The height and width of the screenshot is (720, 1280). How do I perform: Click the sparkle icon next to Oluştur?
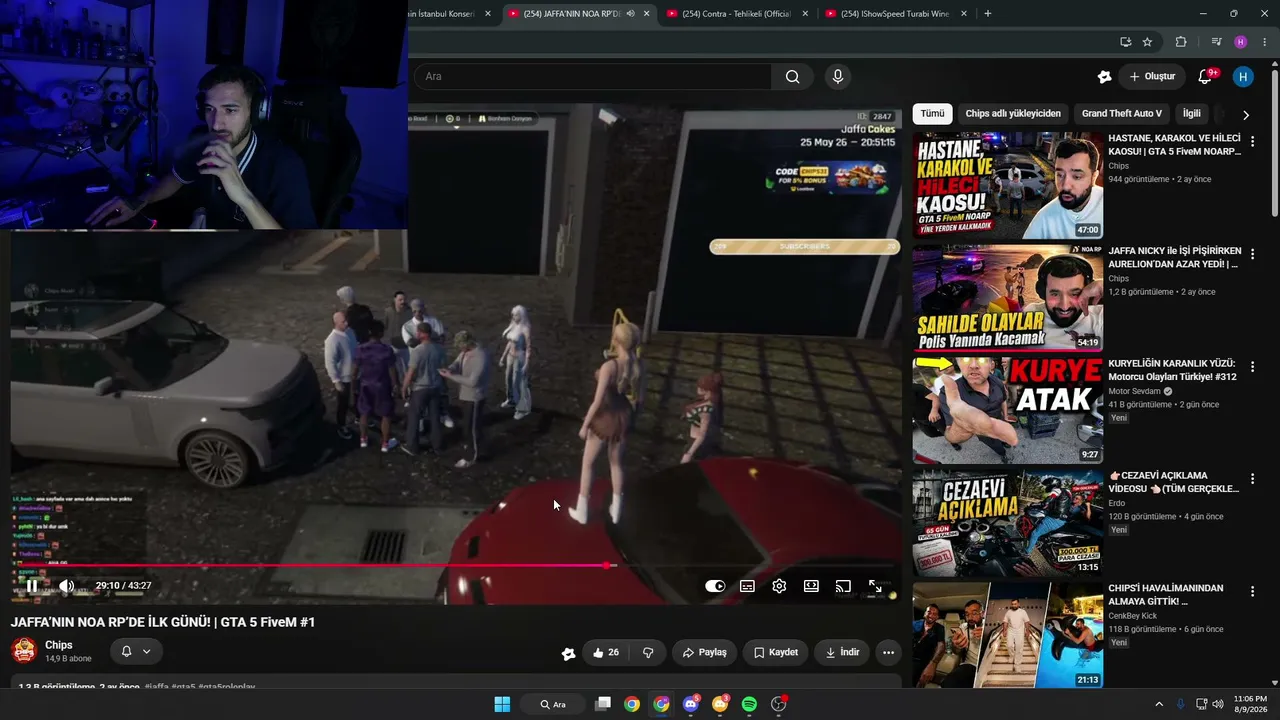point(1104,77)
